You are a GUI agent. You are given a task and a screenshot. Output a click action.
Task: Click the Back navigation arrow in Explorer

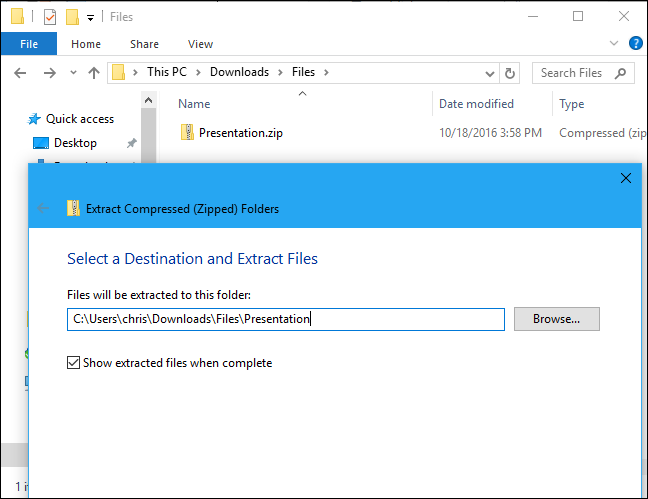[x=22, y=73]
